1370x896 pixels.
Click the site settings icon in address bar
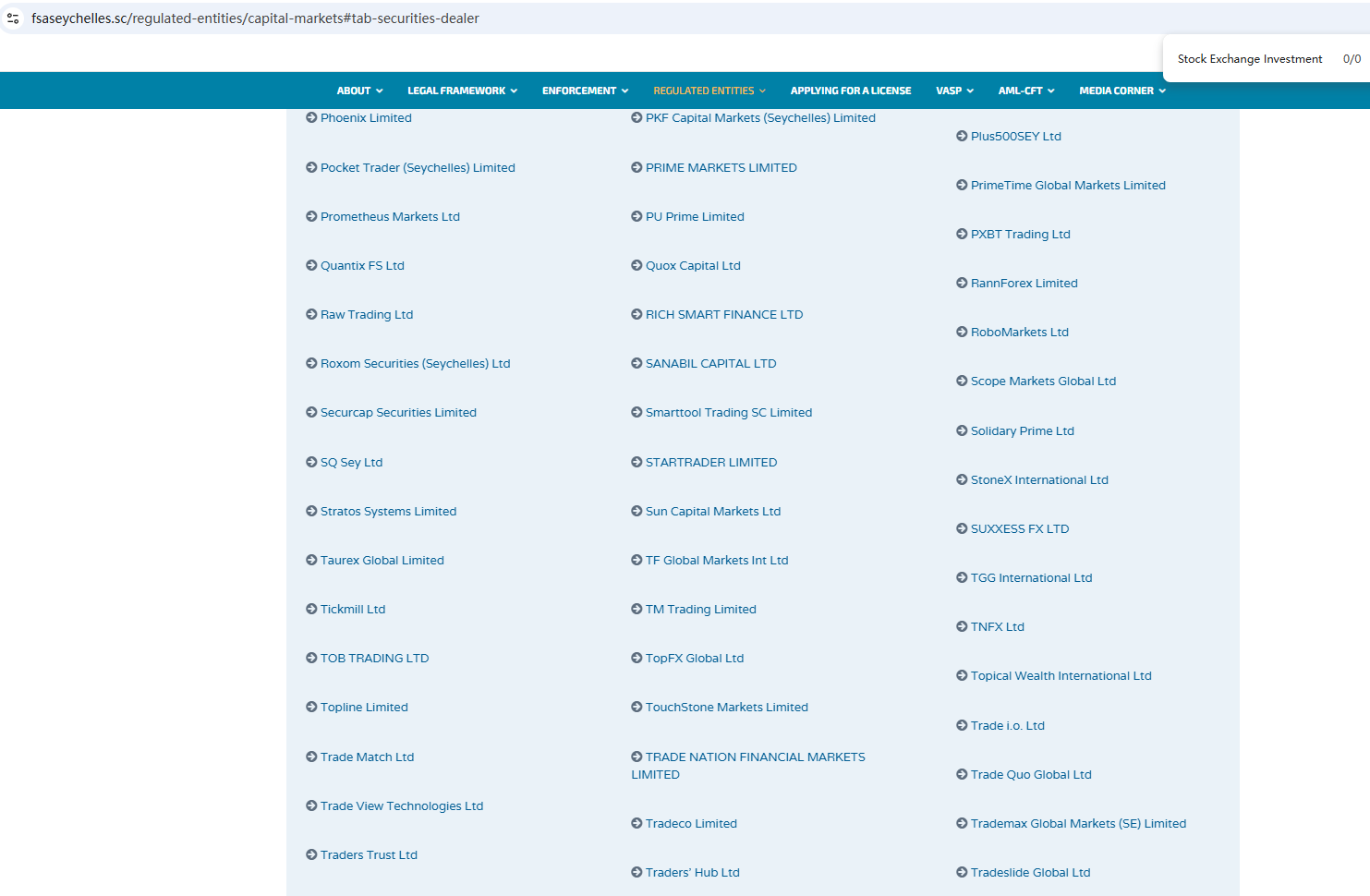pos(13,18)
